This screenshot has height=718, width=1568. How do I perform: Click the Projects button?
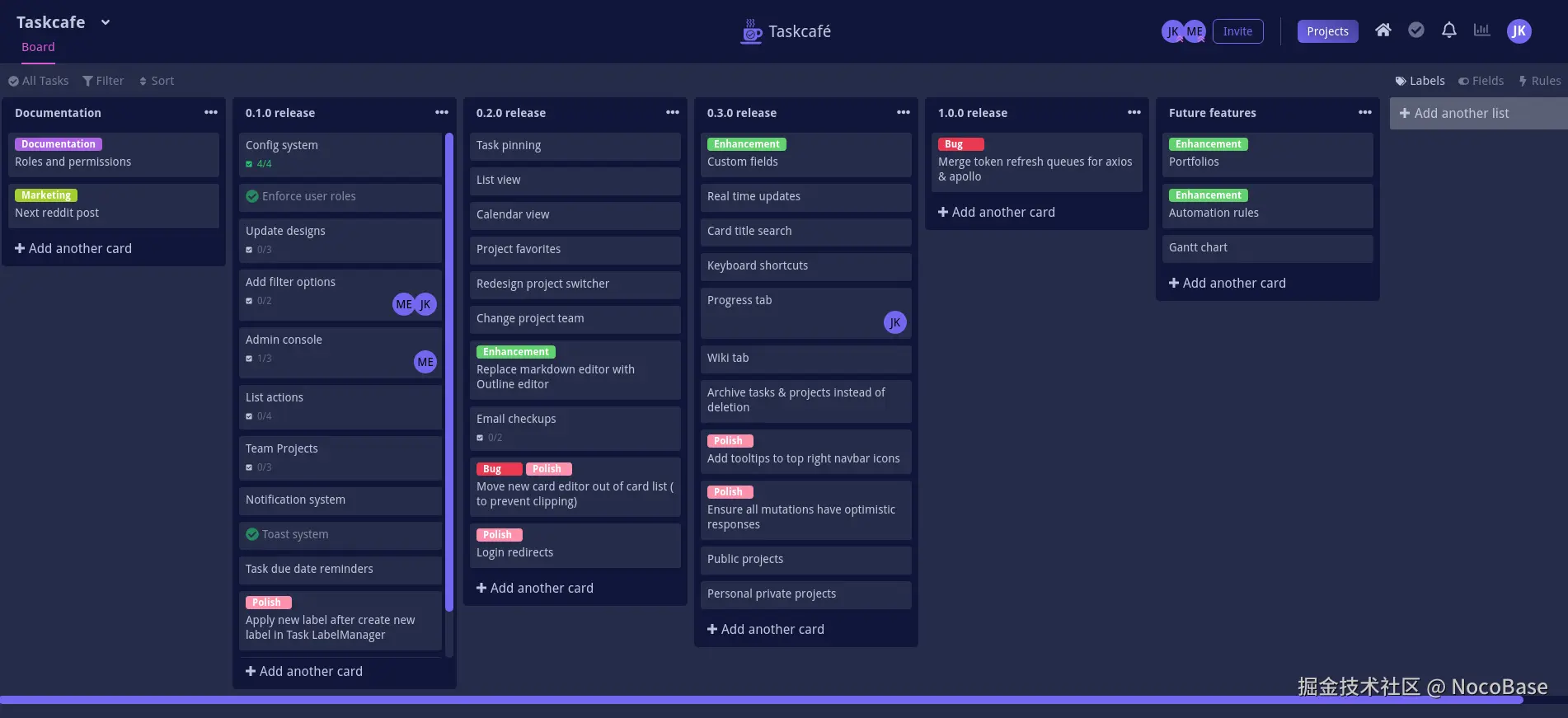[x=1327, y=31]
